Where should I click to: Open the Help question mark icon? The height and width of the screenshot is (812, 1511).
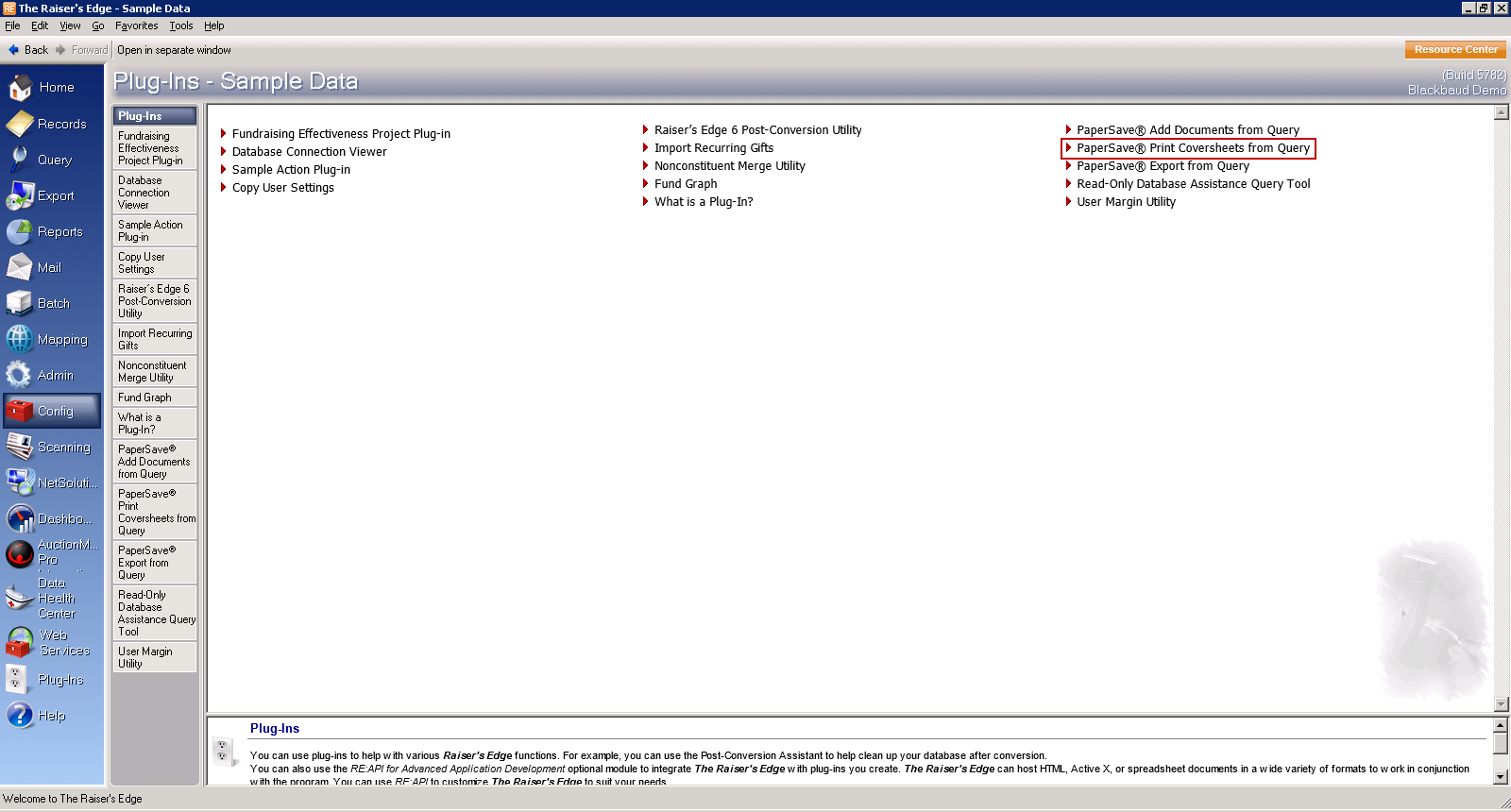coord(20,715)
